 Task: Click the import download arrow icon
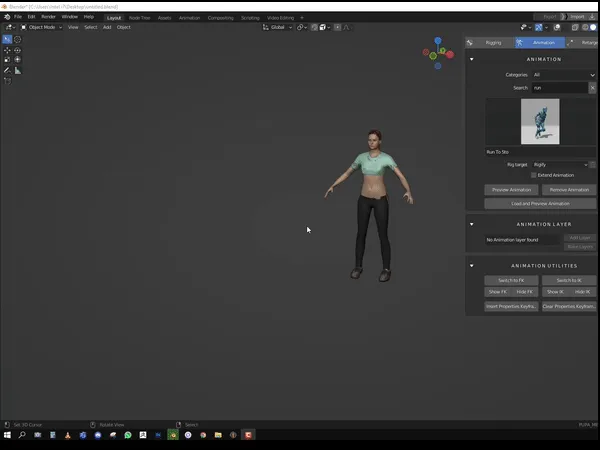coord(592,17)
